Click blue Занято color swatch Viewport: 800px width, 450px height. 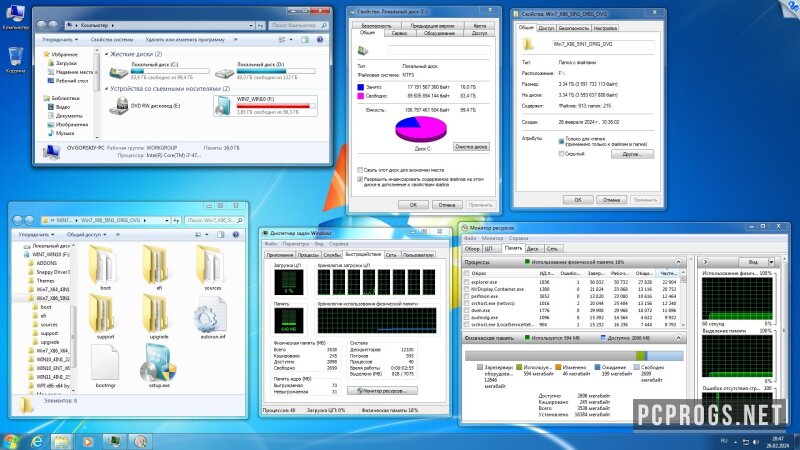pyautogui.click(x=361, y=87)
